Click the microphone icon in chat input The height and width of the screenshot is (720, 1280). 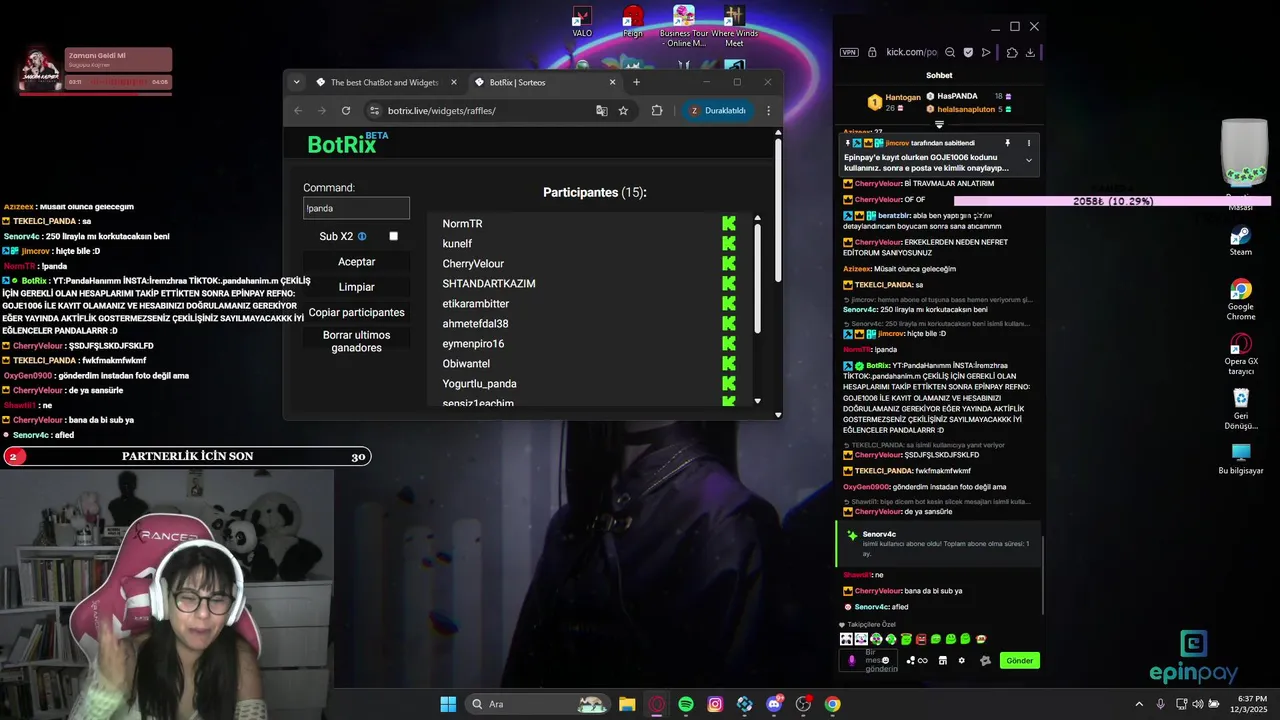pyautogui.click(x=852, y=661)
